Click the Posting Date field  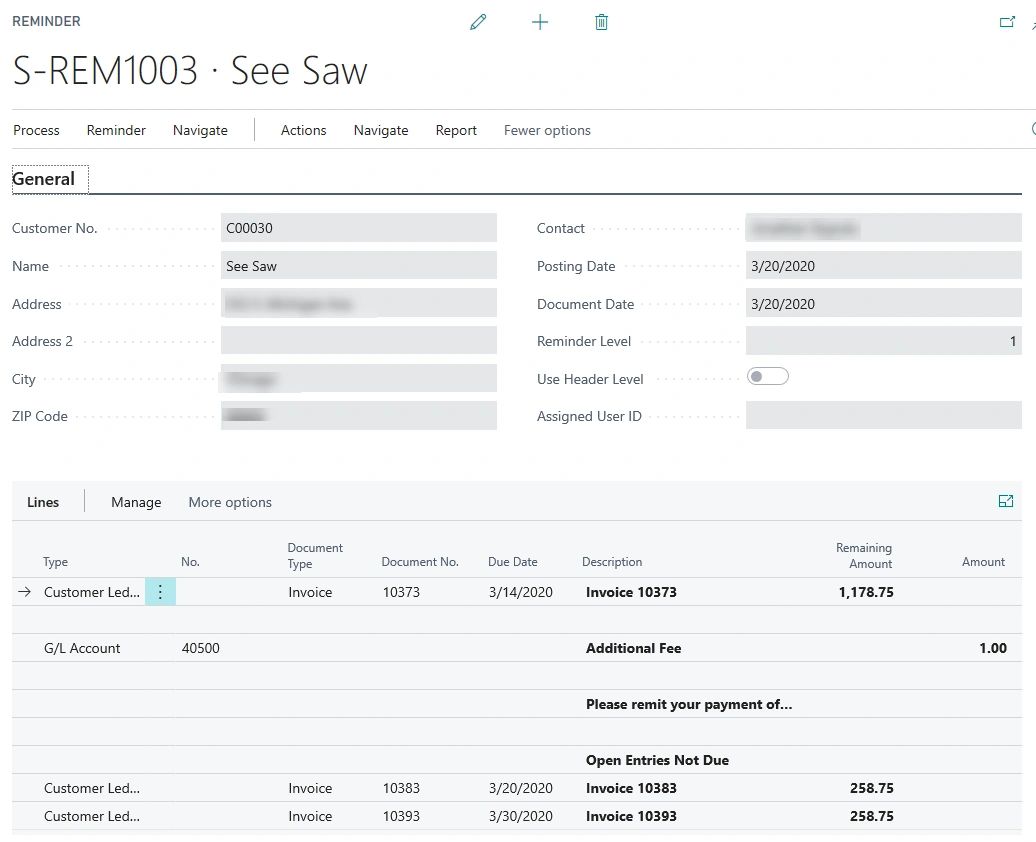point(883,266)
